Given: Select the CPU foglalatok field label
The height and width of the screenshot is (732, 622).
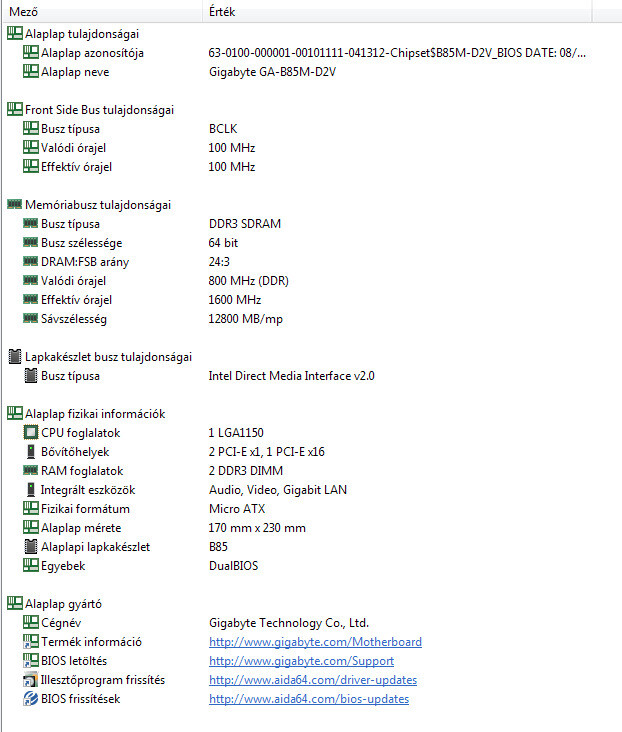Looking at the screenshot, I should (80, 433).
